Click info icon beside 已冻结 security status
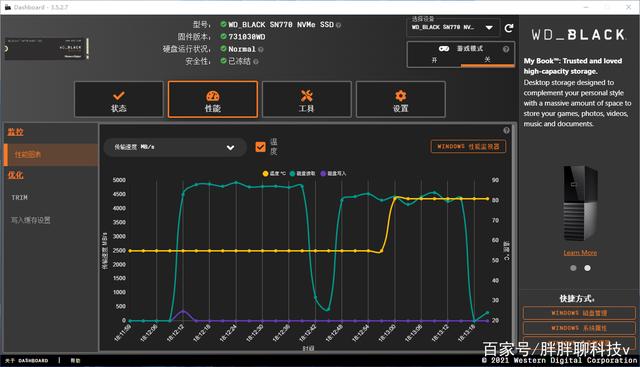The image size is (640, 367). (256, 62)
